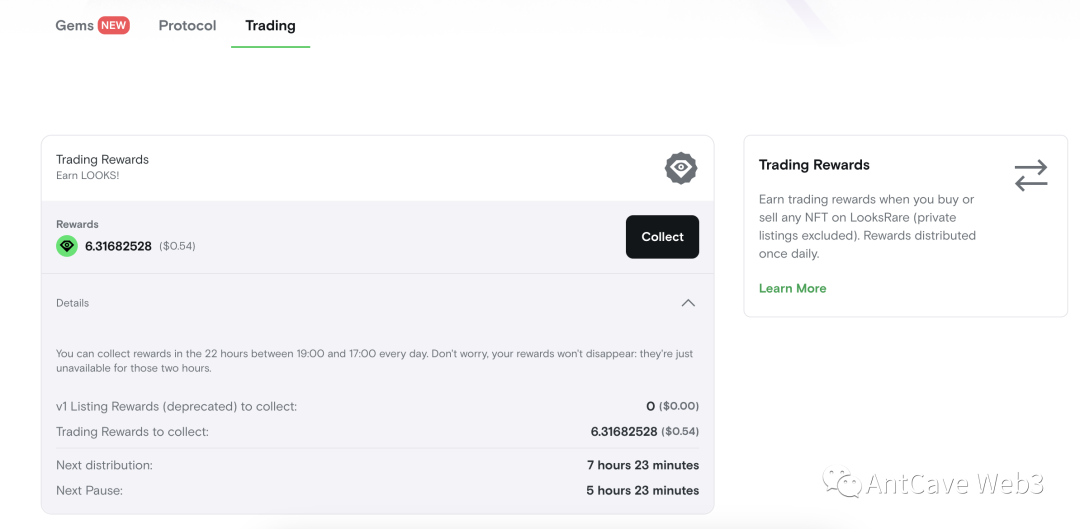Open the Gems tab

74,25
